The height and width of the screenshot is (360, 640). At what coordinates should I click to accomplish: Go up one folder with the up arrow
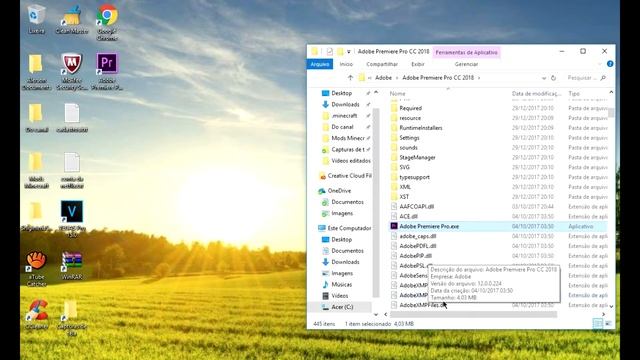350,78
